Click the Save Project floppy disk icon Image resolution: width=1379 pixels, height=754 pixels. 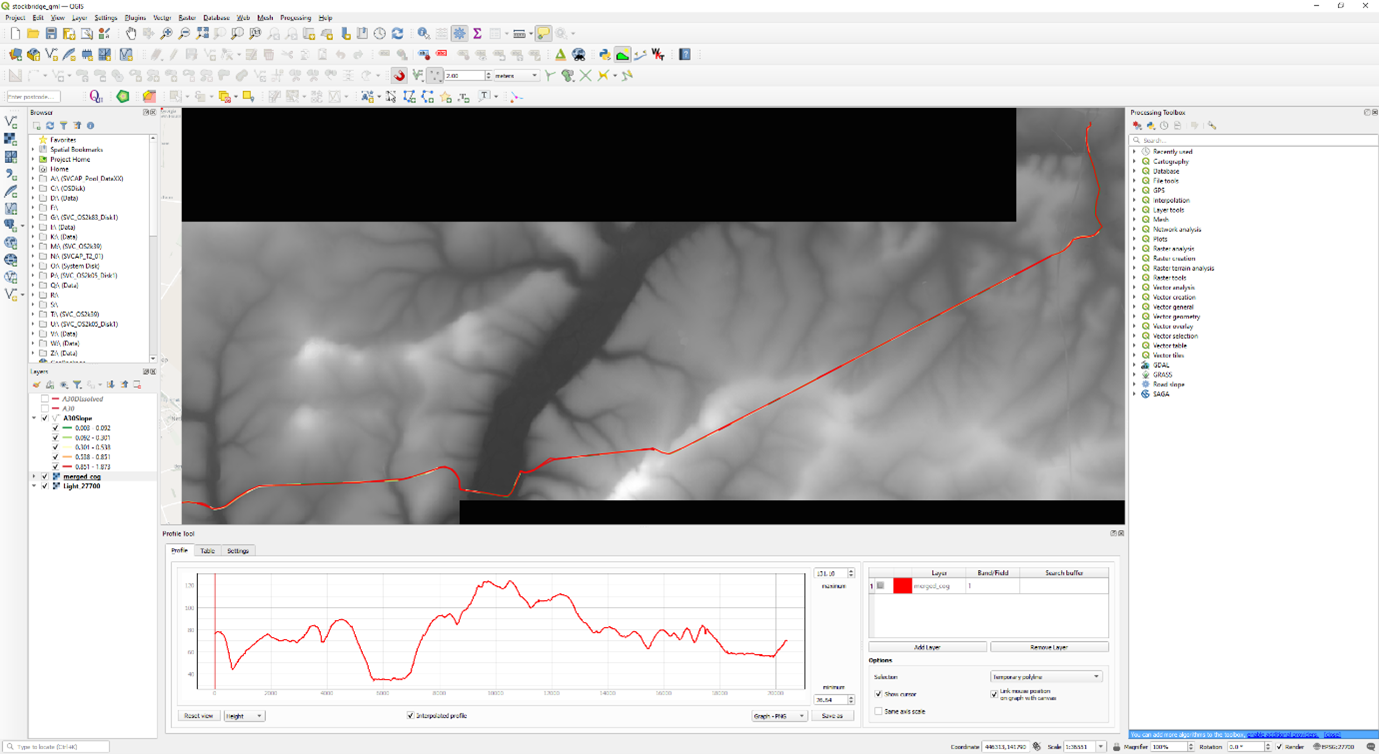pos(51,34)
